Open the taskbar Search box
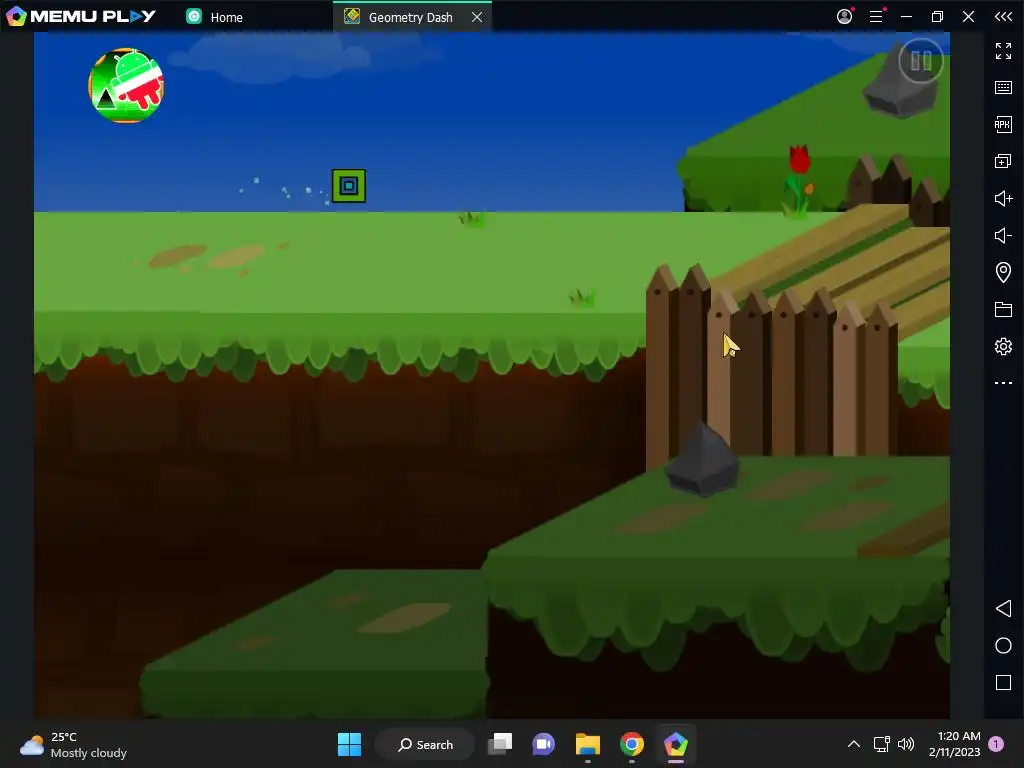Screen dimensions: 1024x768 (424, 744)
